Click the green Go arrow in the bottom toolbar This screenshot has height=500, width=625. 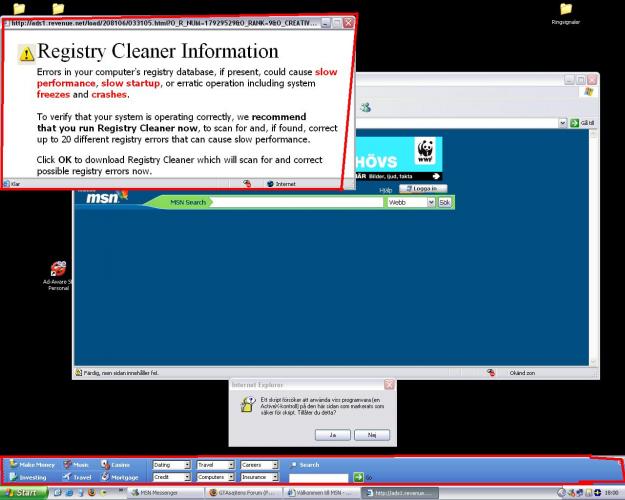point(358,477)
